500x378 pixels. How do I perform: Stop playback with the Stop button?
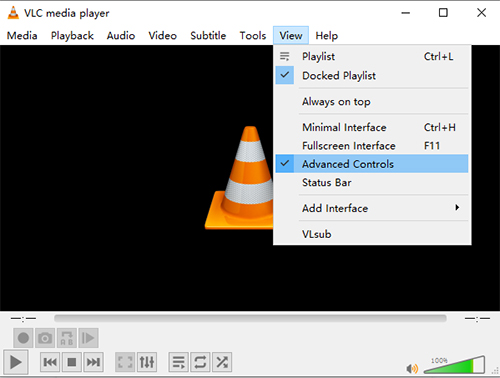[72, 362]
